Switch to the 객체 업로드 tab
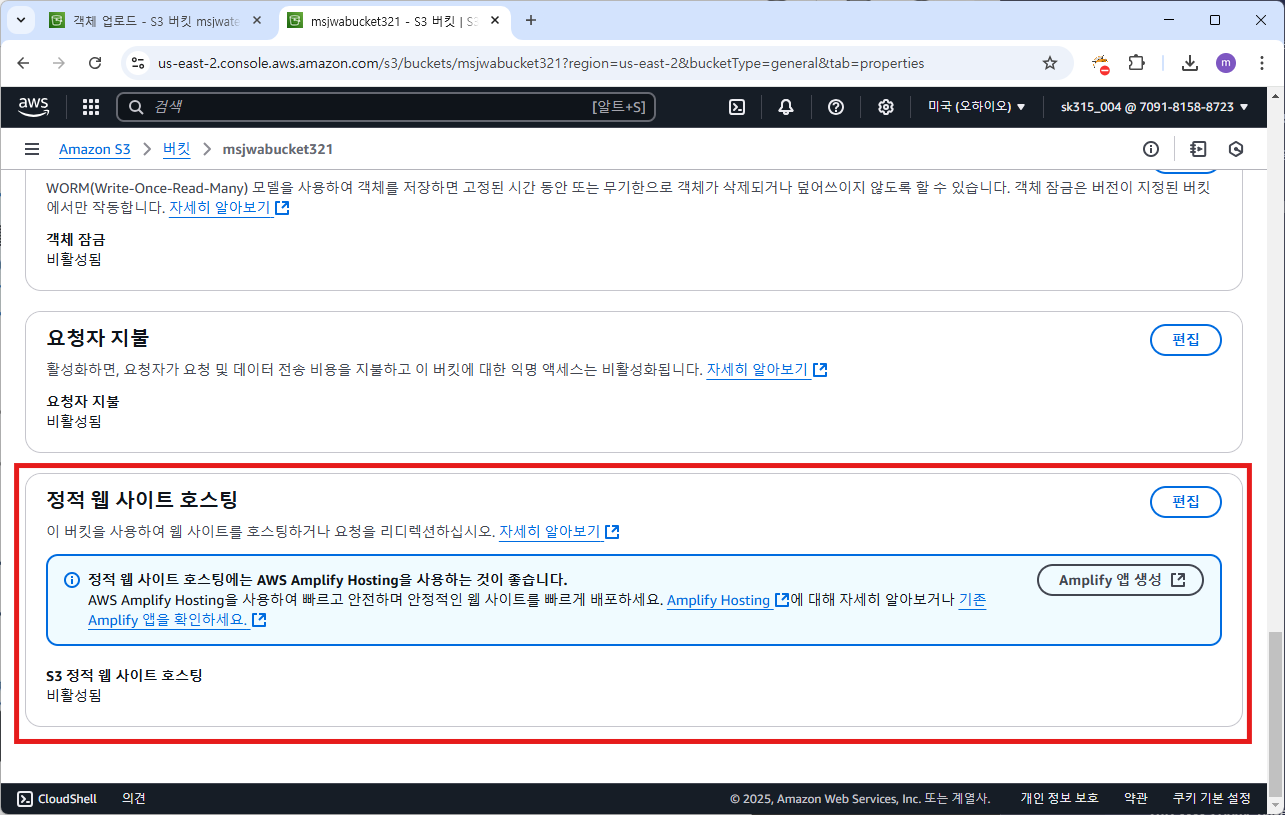 (156, 20)
